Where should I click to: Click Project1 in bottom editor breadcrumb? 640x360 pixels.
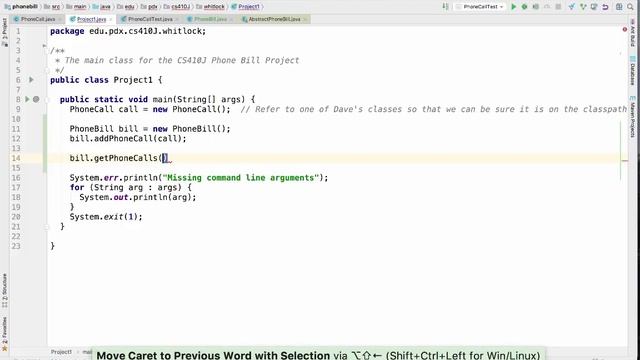(x=61, y=352)
